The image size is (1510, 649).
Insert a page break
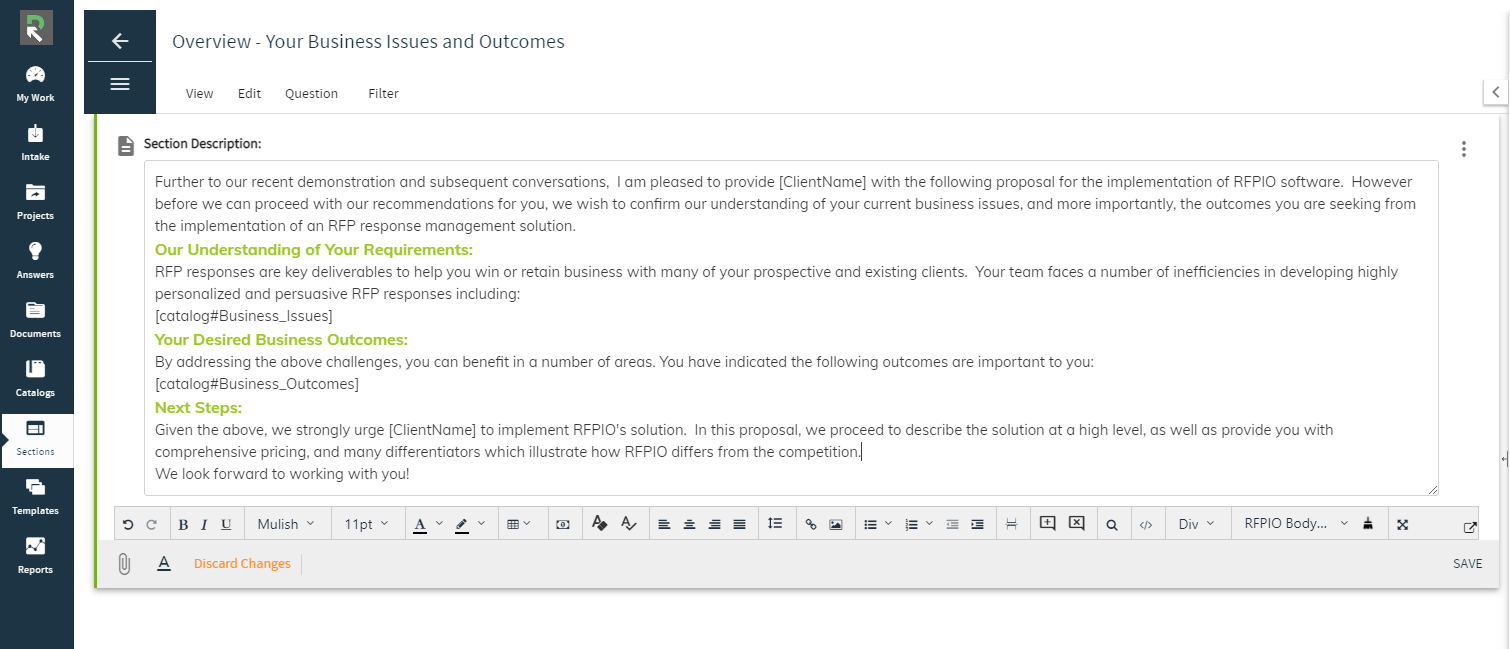point(1011,524)
